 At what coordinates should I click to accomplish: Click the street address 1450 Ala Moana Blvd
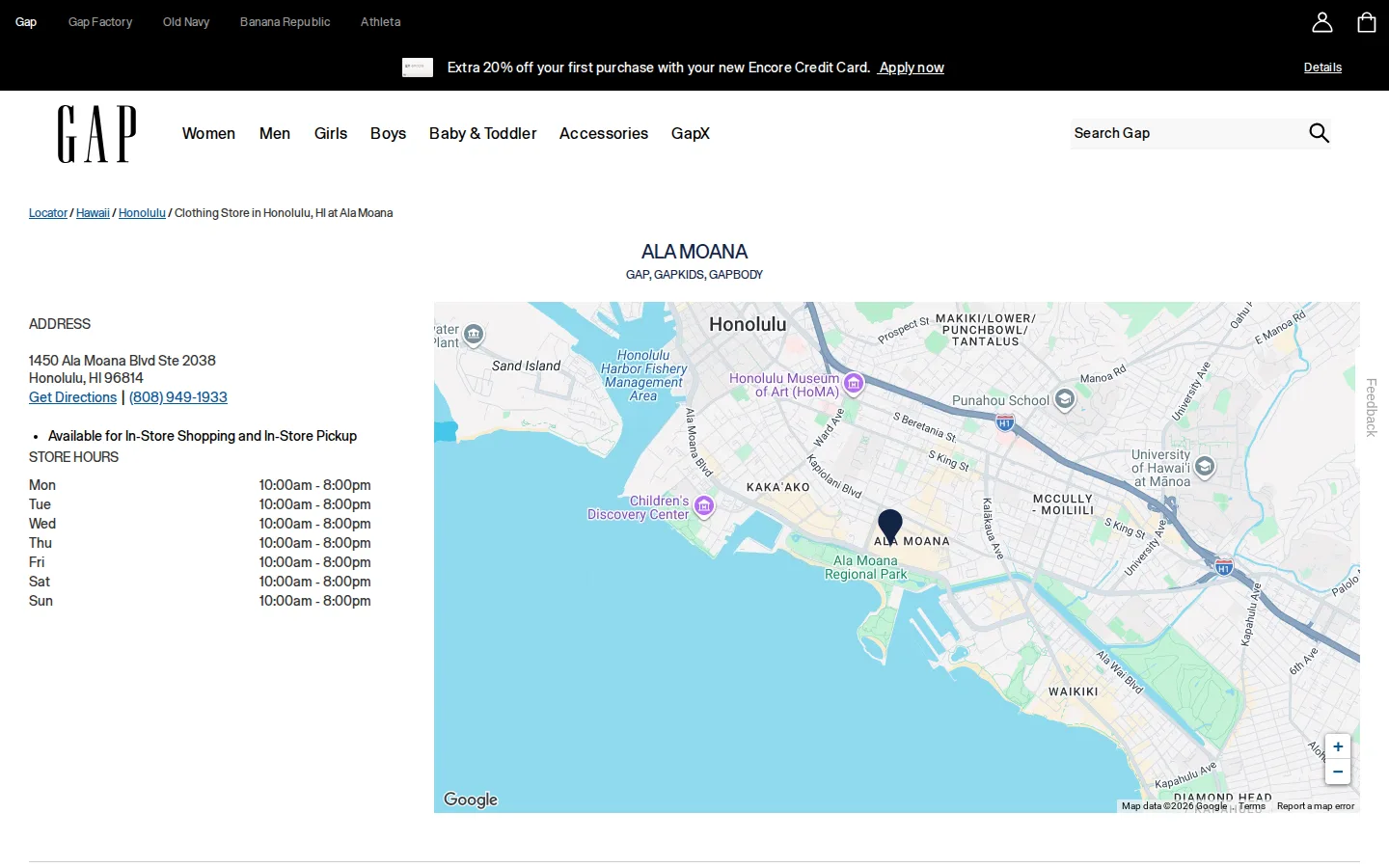click(123, 361)
